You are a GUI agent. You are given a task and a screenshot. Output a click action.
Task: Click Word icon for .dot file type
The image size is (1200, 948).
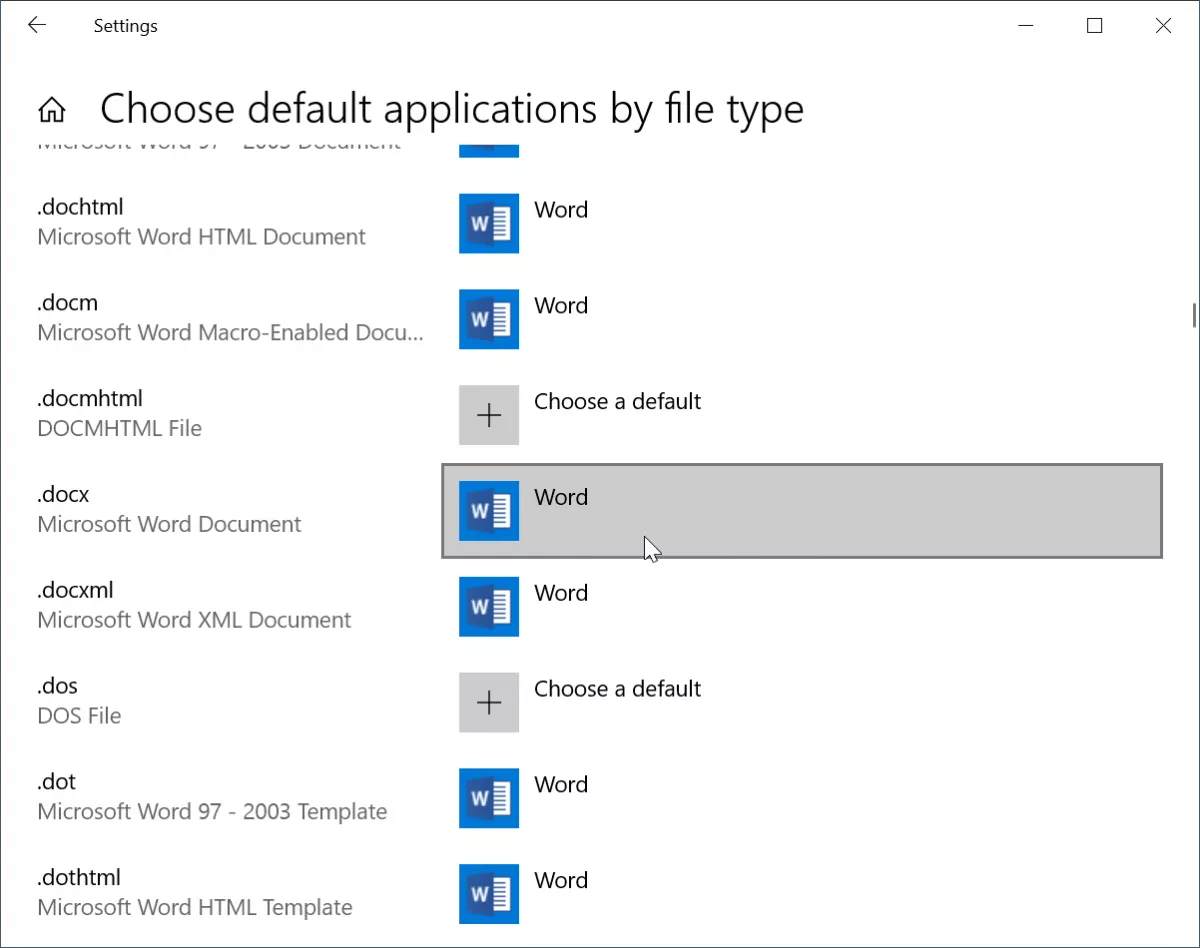489,798
